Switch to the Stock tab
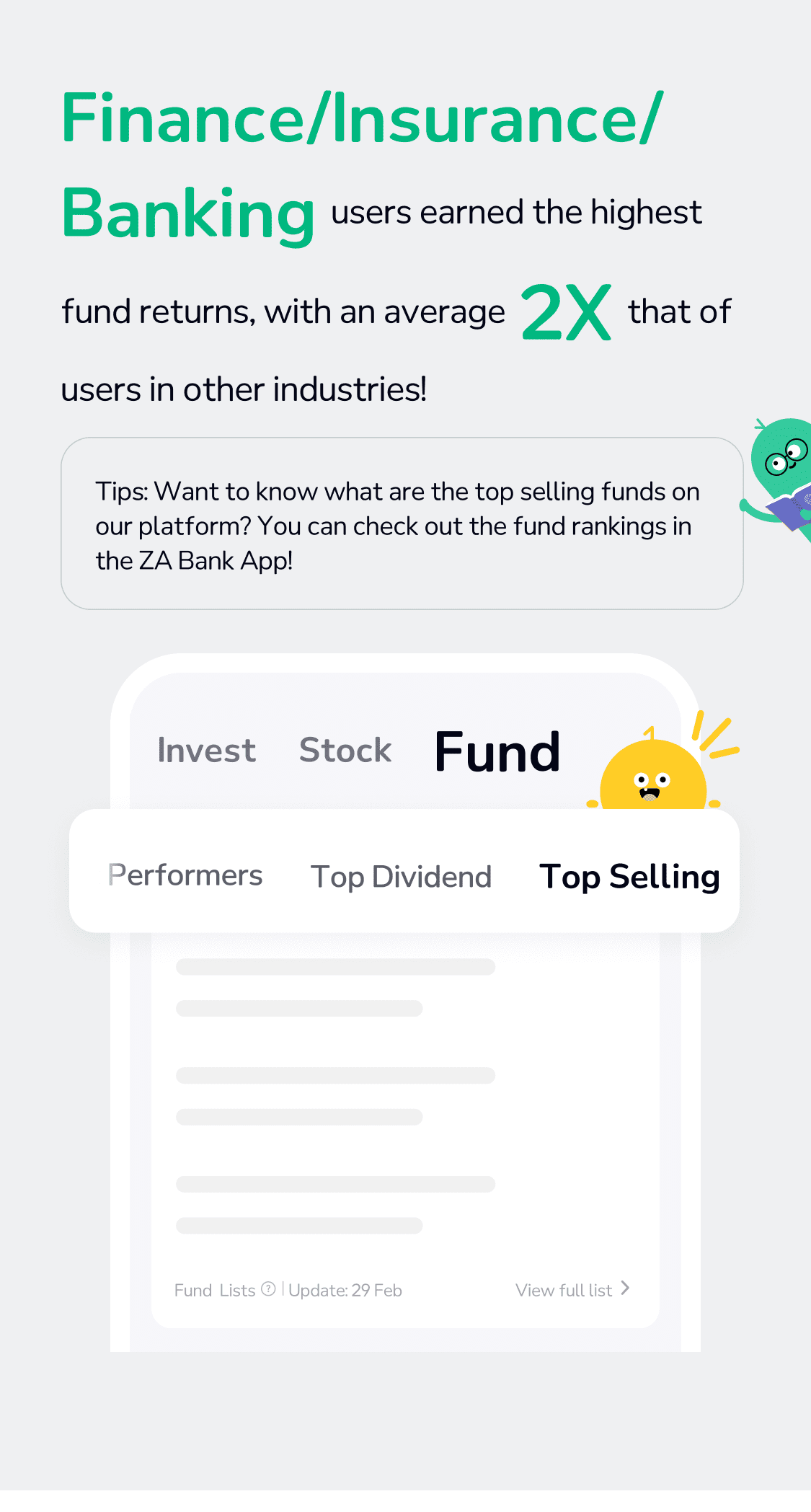 pos(345,750)
